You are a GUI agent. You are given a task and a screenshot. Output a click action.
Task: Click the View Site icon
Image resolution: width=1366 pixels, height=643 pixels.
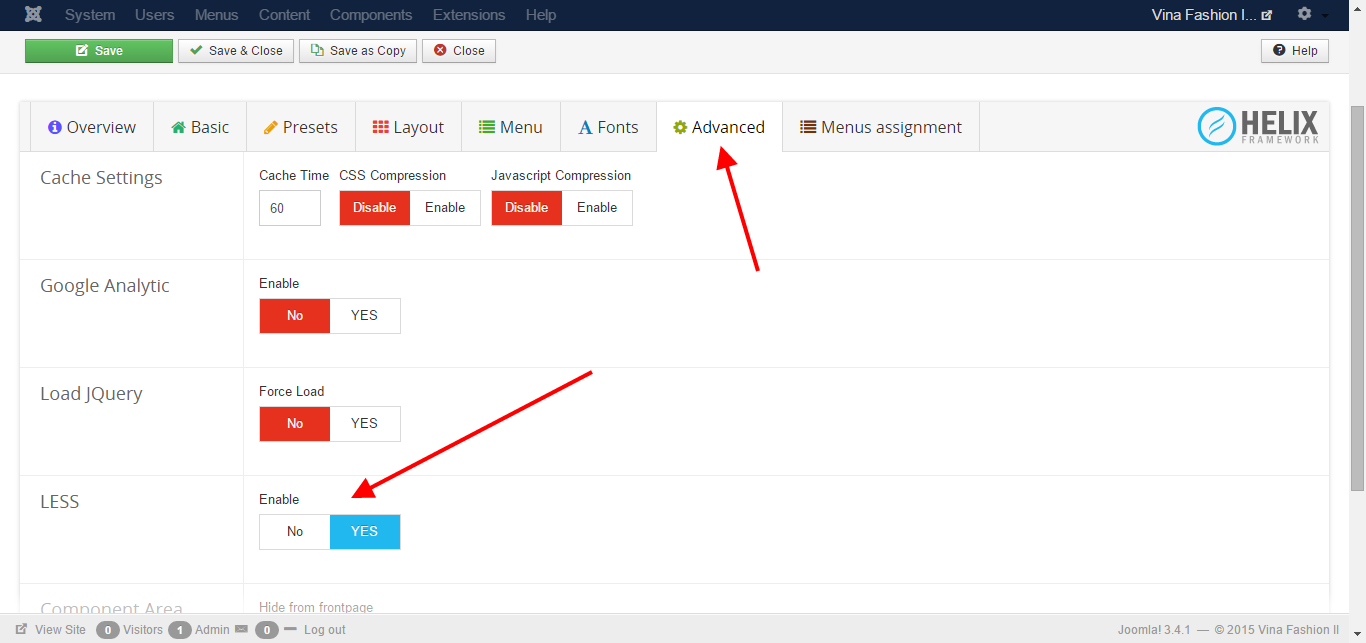pos(22,630)
